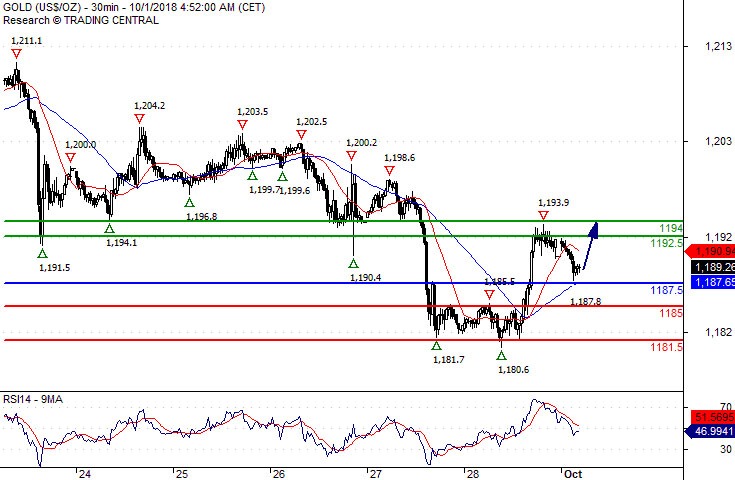Click the date label 26 on the time axis
Screen dimensions: 735x480
[x=278, y=474]
